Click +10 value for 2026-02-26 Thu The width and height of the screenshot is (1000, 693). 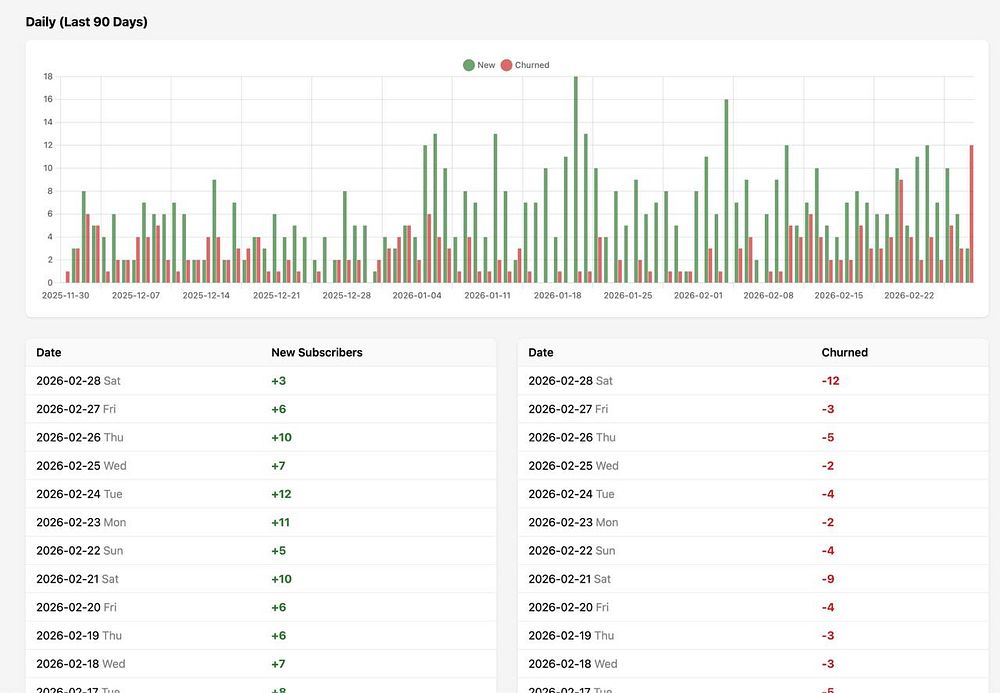coord(281,437)
